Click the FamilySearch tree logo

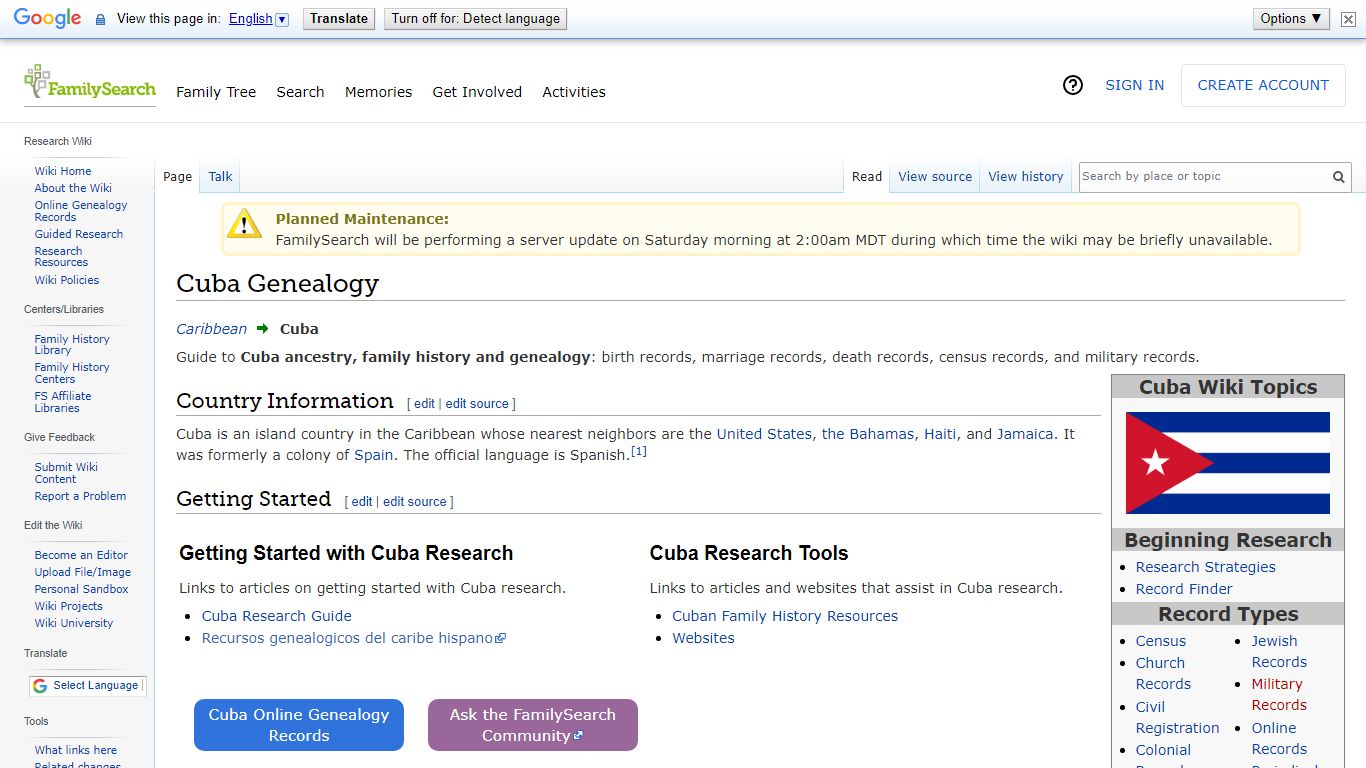click(x=90, y=82)
